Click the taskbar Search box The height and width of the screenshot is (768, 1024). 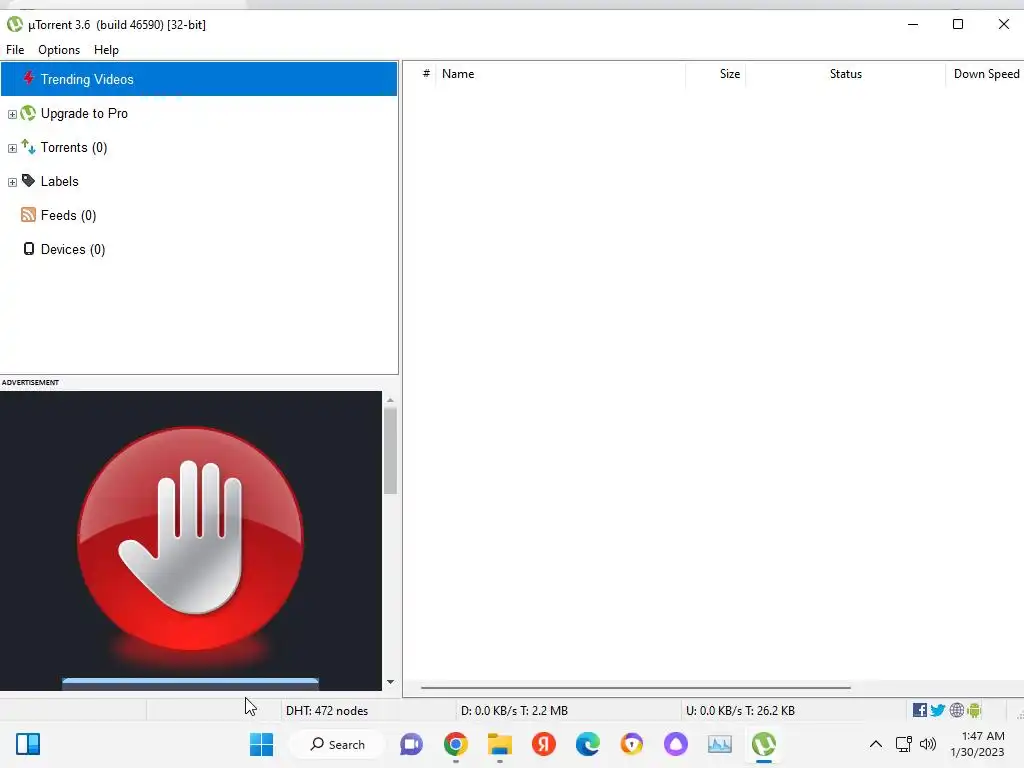[x=338, y=744]
